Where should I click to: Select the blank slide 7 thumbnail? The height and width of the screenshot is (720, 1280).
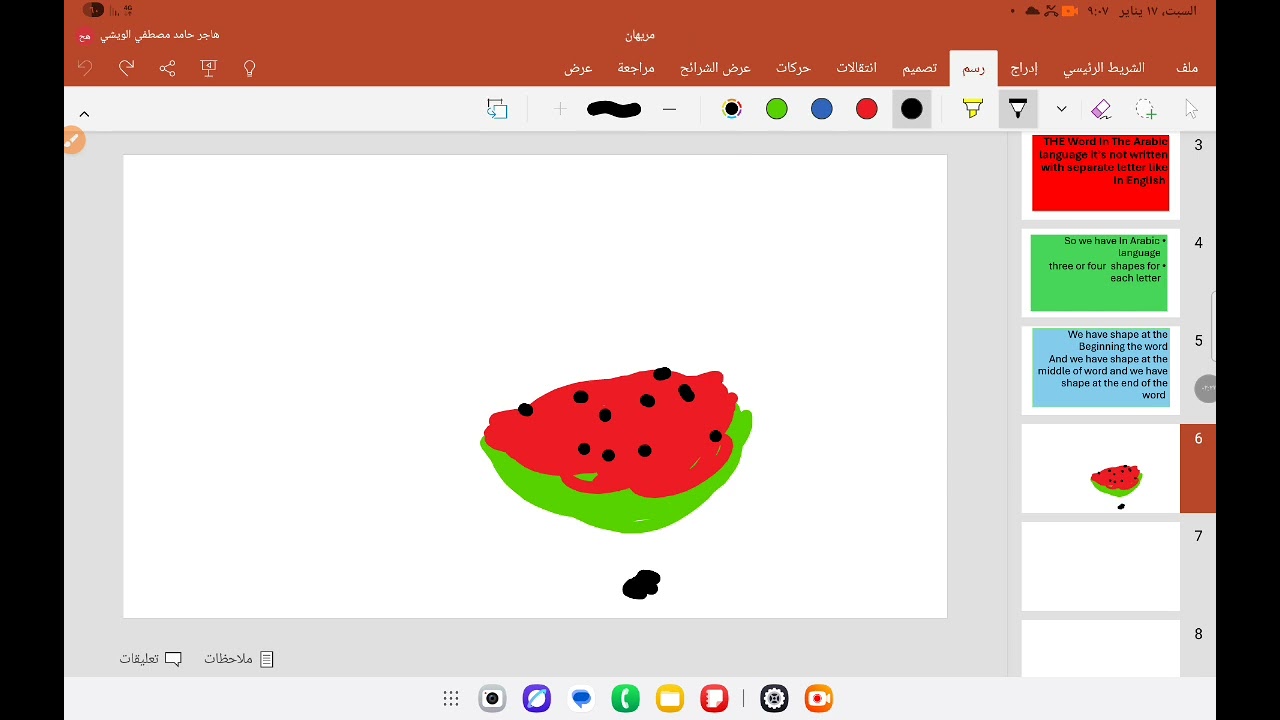point(1100,566)
